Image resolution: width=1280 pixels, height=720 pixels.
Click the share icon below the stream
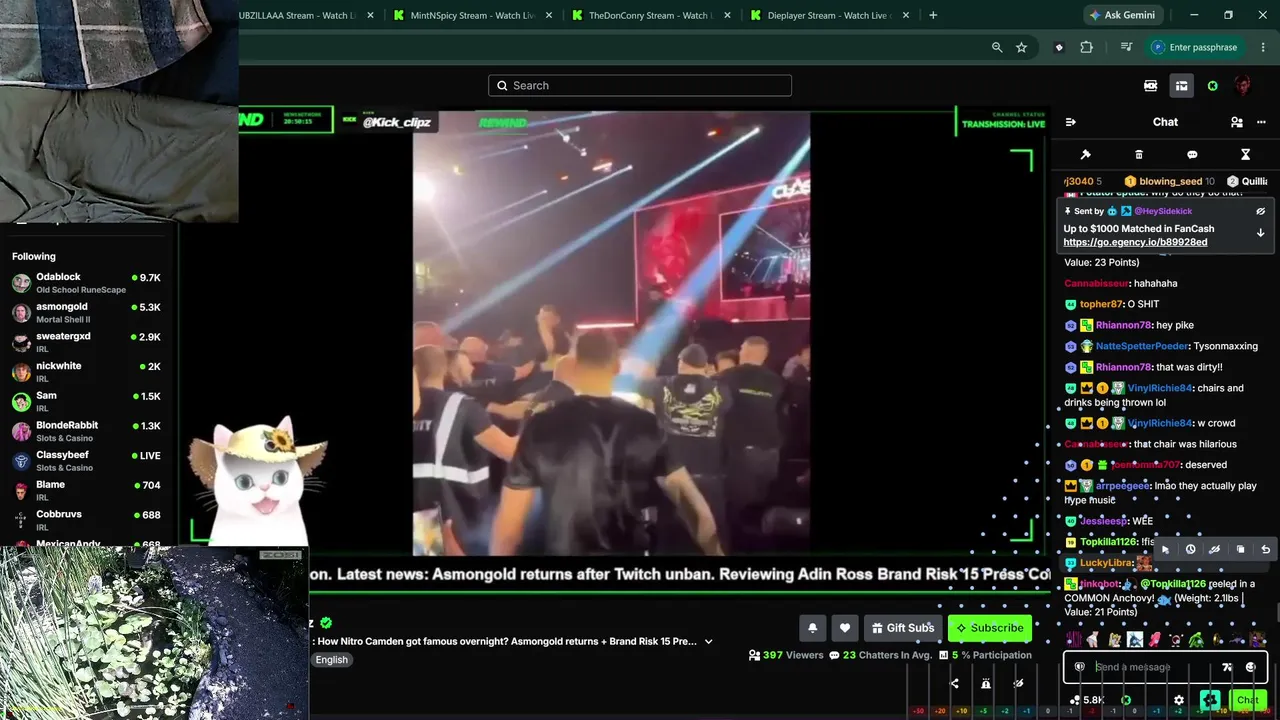point(954,684)
